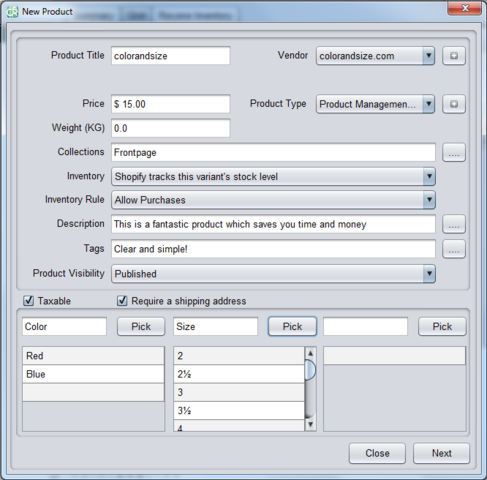Toggle Require a shipping address checkbox

click(122, 301)
